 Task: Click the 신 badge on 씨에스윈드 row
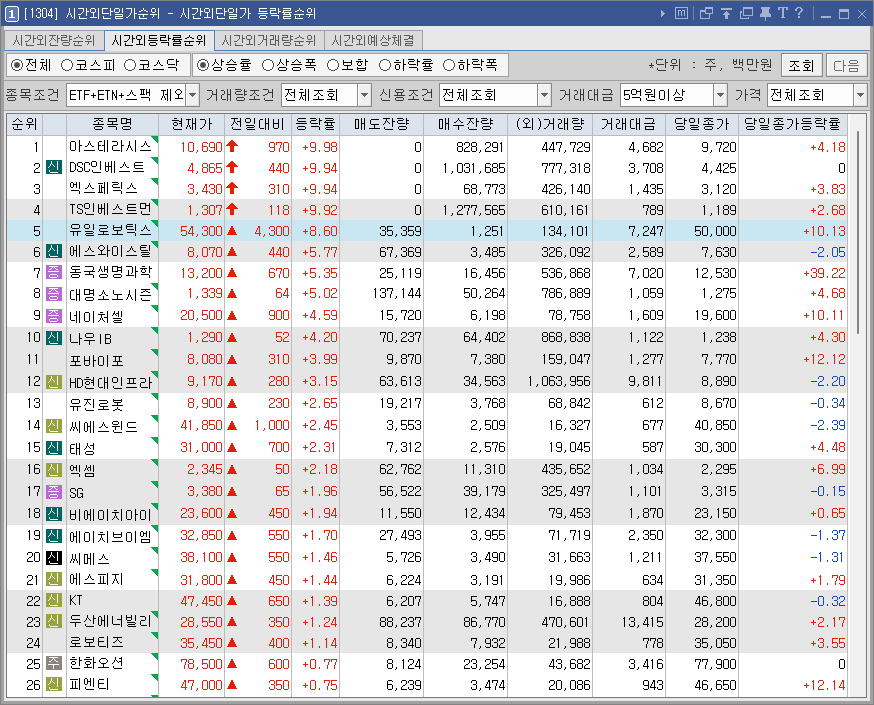tap(54, 425)
